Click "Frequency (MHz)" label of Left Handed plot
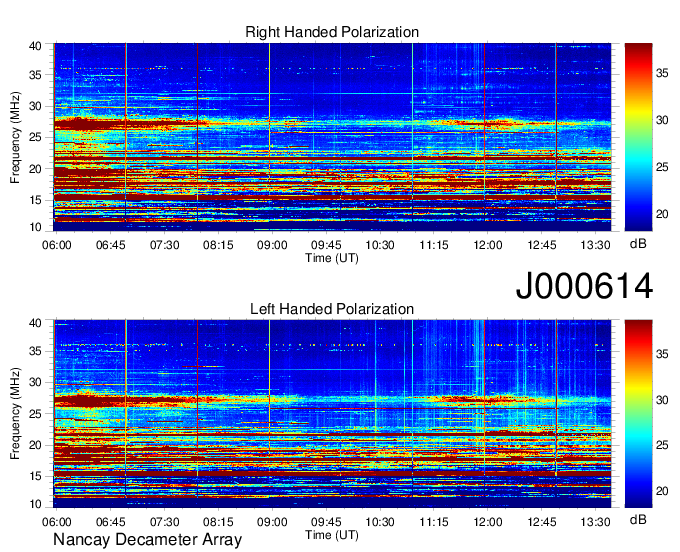This screenshot has width=680, height=552. (15, 414)
